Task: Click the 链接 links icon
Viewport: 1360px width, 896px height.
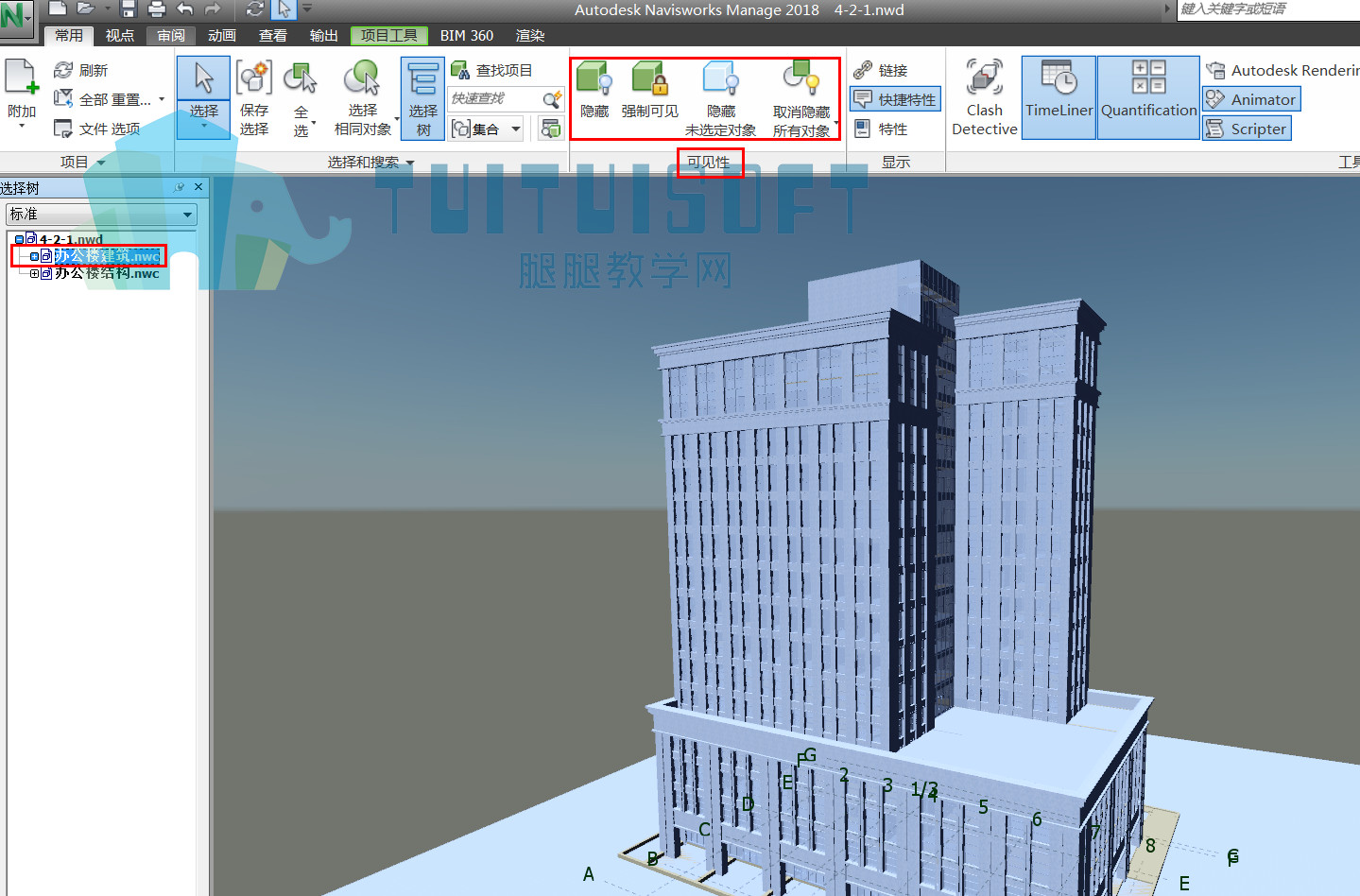Action: point(862,70)
